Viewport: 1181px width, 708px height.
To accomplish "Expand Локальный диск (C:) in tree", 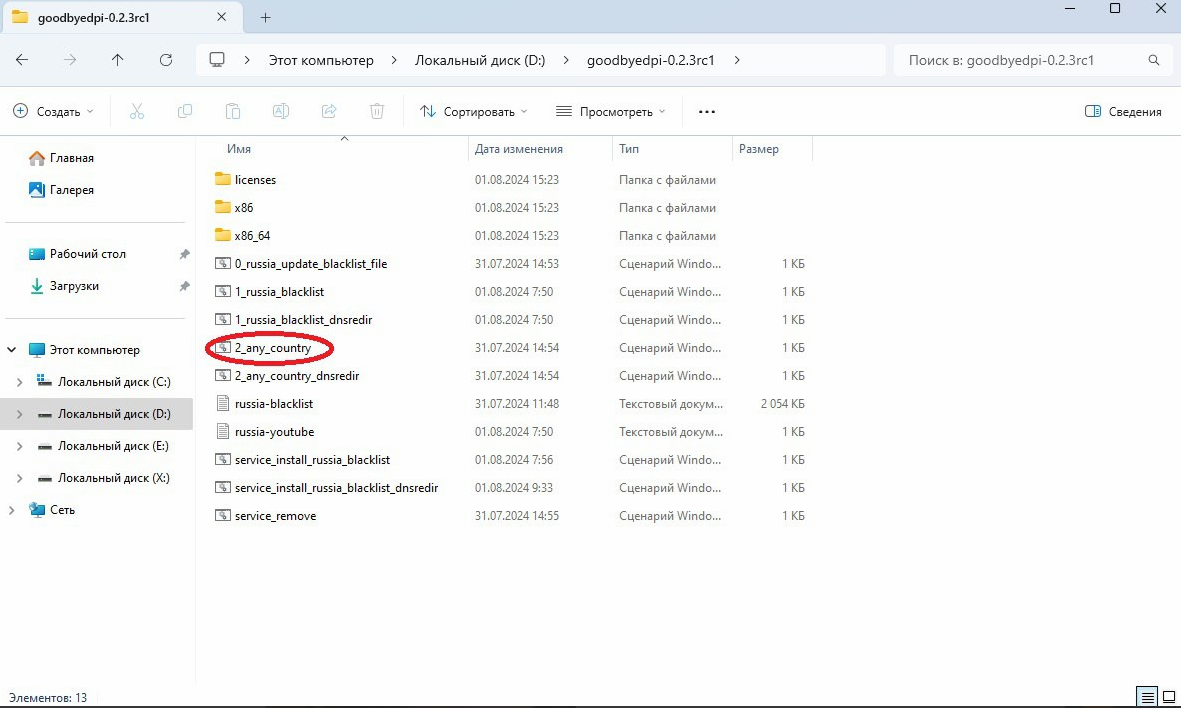I will click(x=20, y=382).
